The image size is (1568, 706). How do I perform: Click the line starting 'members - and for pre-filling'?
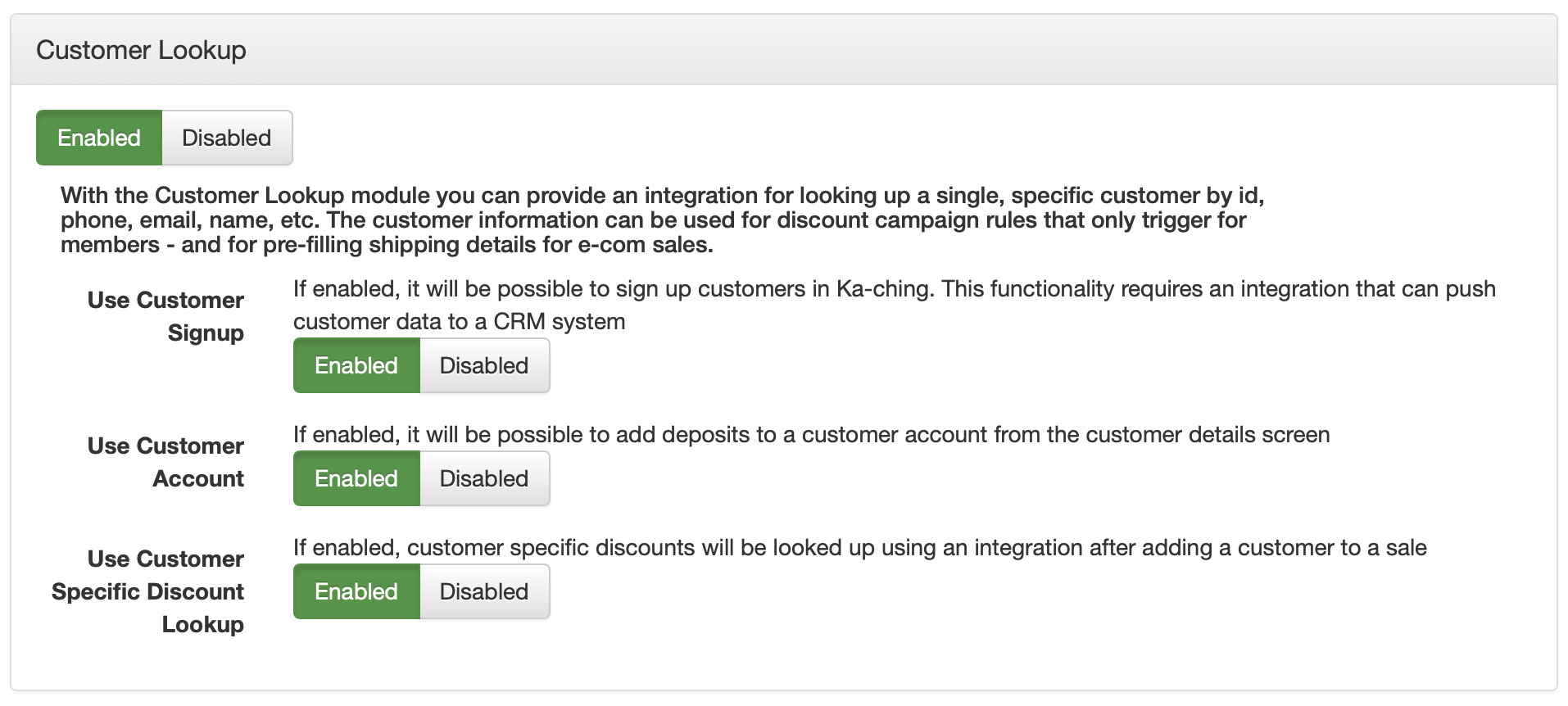[387, 244]
